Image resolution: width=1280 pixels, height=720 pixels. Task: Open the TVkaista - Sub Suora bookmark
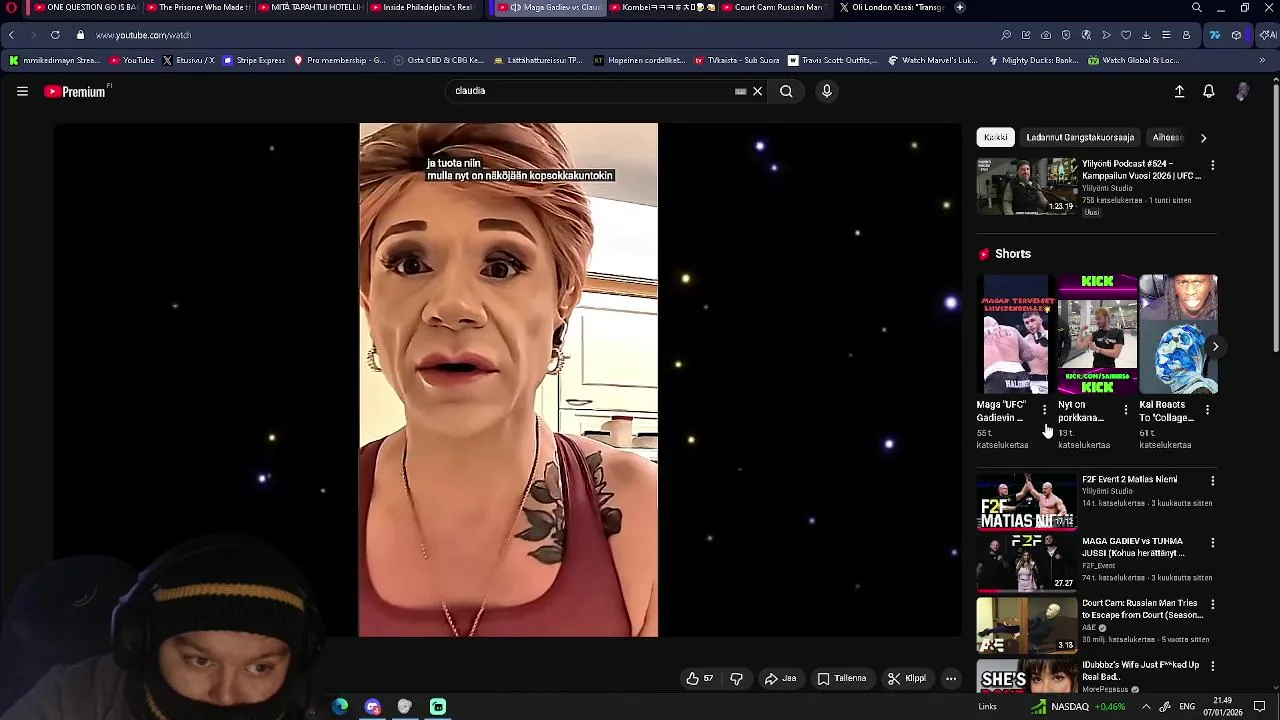(x=736, y=60)
